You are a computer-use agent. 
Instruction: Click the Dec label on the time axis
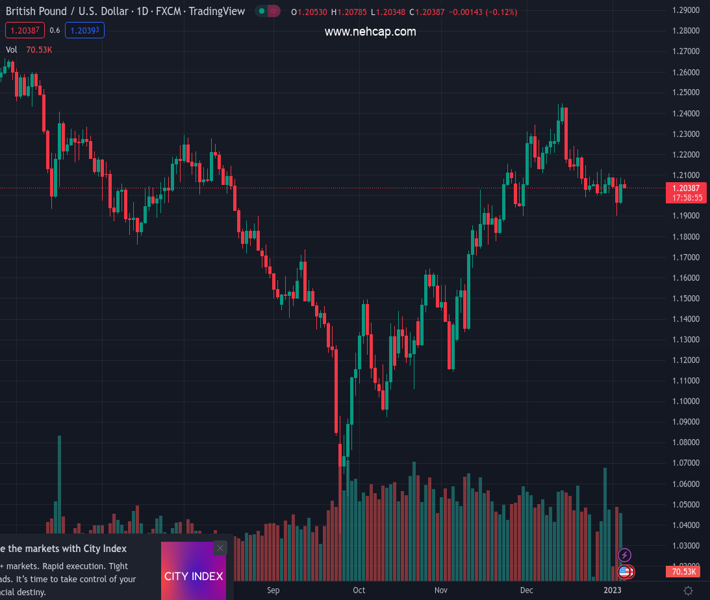click(526, 591)
